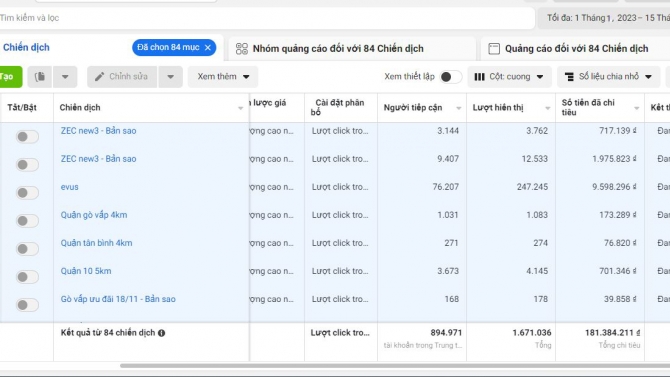The height and width of the screenshot is (377, 670).
Task: Open the Số tiền đã chi tiêu column menu
Action: pos(636,108)
